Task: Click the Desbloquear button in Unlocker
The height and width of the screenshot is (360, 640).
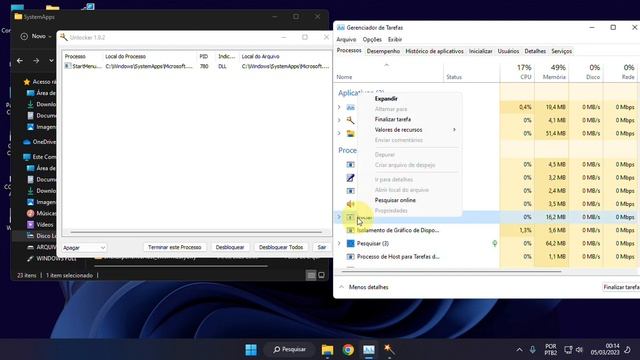Action: [x=230, y=247]
